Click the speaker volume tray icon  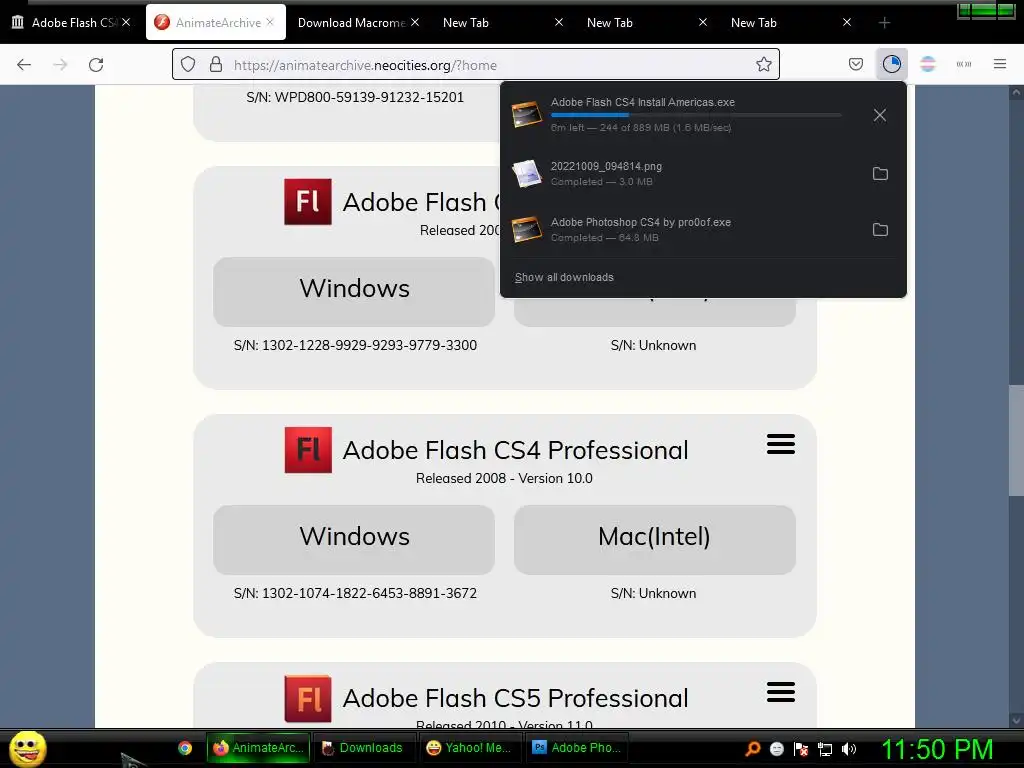click(848, 748)
